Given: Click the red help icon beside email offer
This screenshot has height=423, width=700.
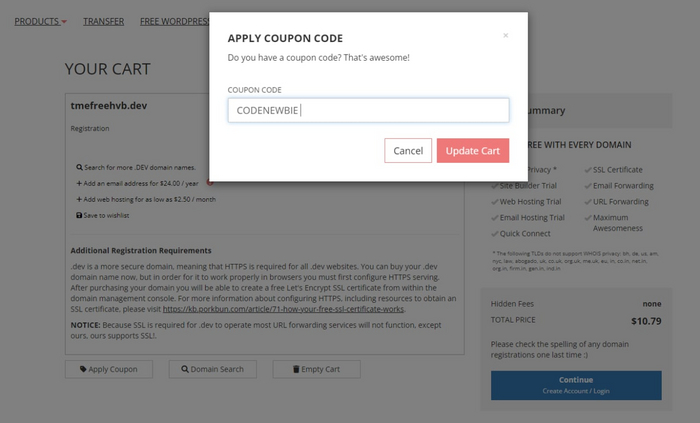Looking at the screenshot, I should [x=210, y=183].
